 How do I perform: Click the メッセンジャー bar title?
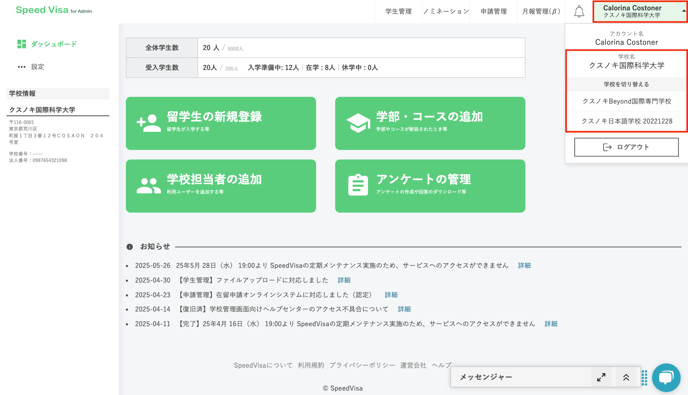point(486,377)
